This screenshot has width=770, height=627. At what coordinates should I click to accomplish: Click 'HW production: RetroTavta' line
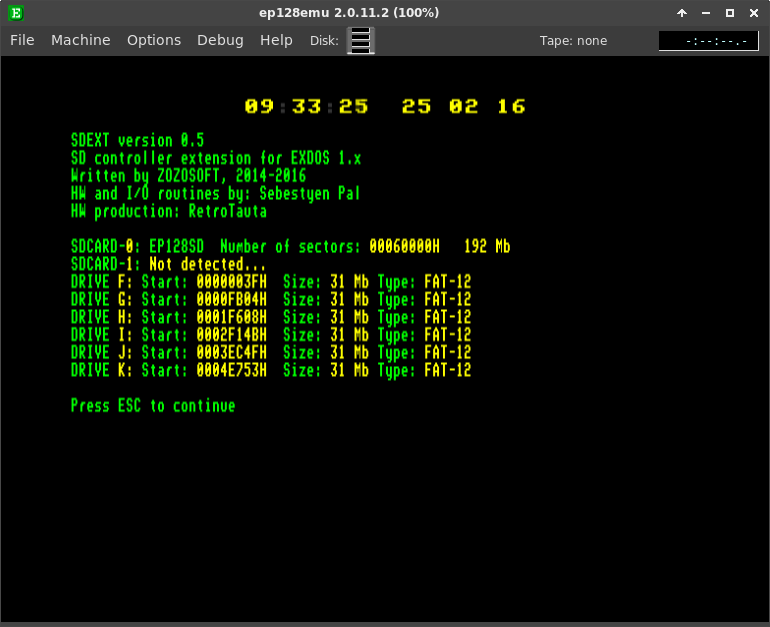(x=169, y=212)
